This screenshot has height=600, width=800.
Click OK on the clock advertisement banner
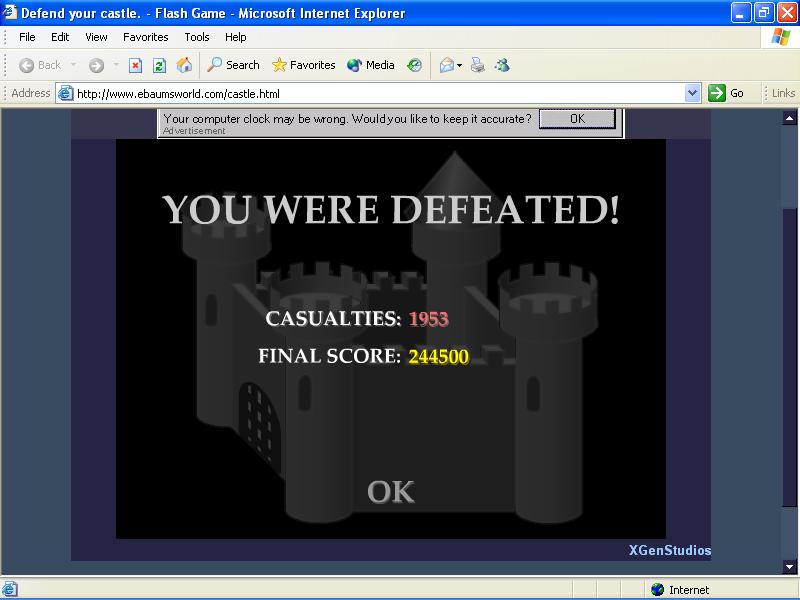coord(577,119)
